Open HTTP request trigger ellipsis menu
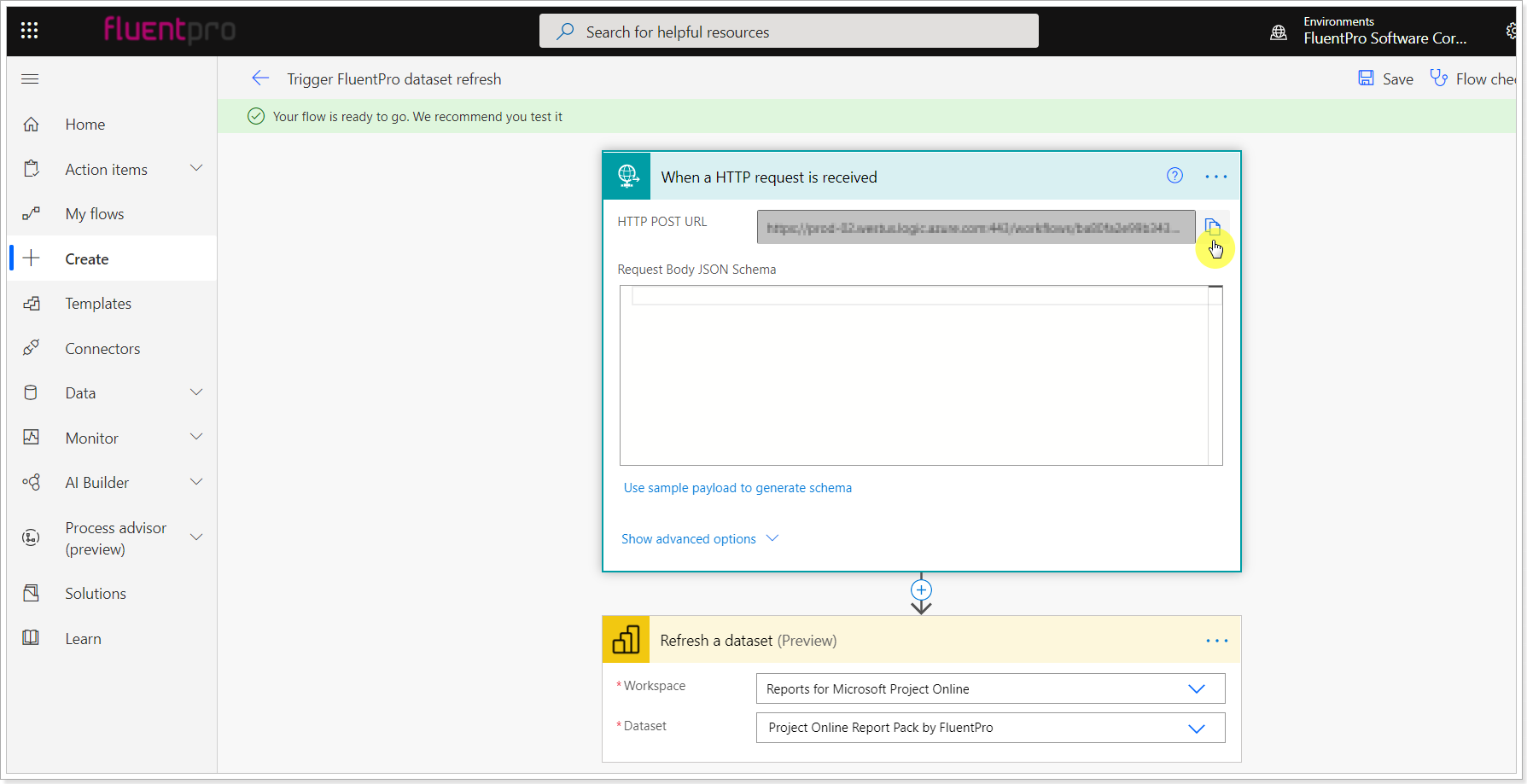This screenshot has width=1527, height=784. tap(1216, 177)
